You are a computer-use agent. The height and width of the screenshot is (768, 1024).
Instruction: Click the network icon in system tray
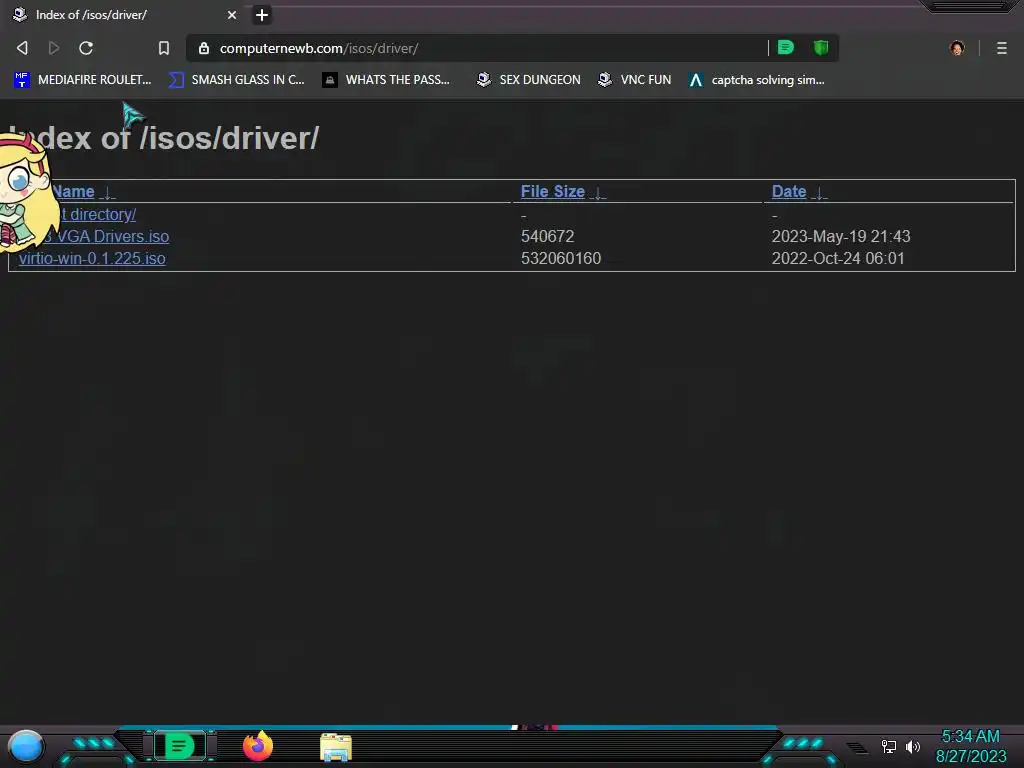[888, 746]
